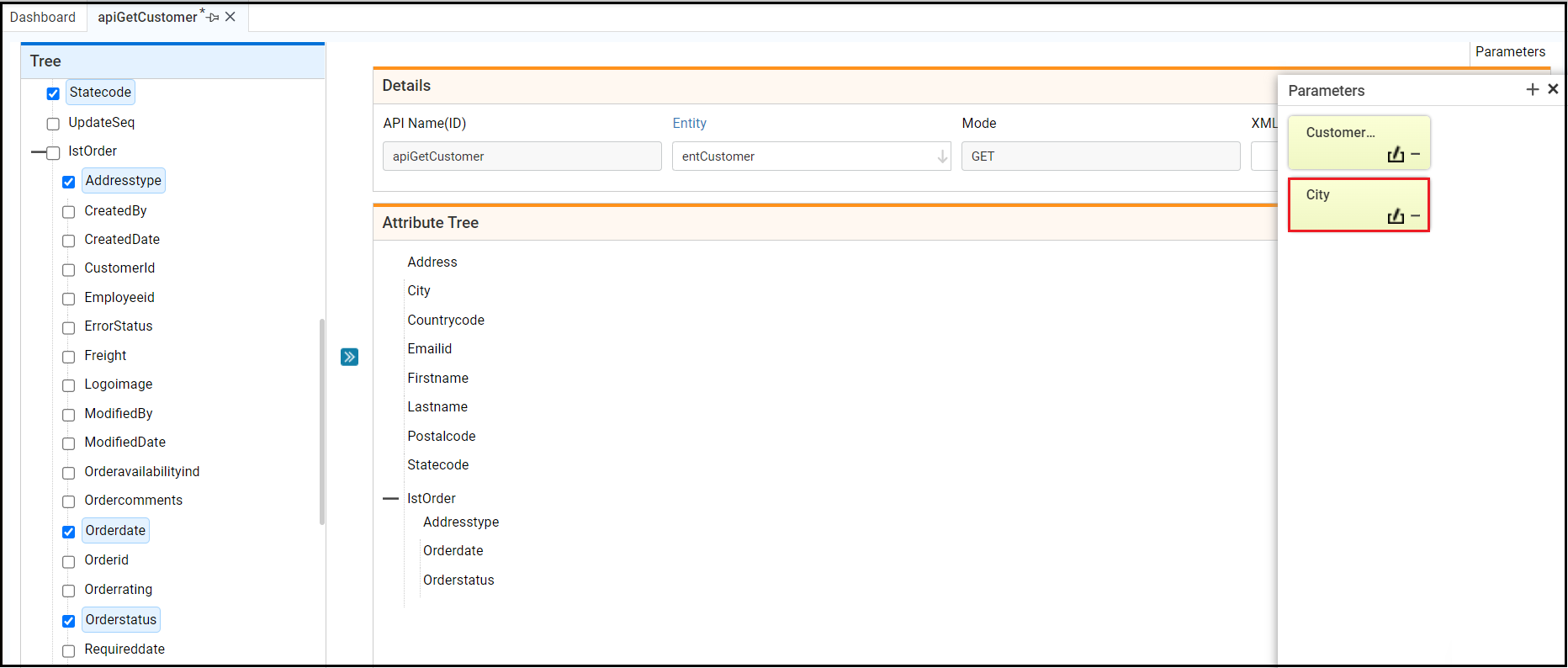Enable the Orderavailabilityind checkbox
The image size is (1568, 668).
[69, 473]
